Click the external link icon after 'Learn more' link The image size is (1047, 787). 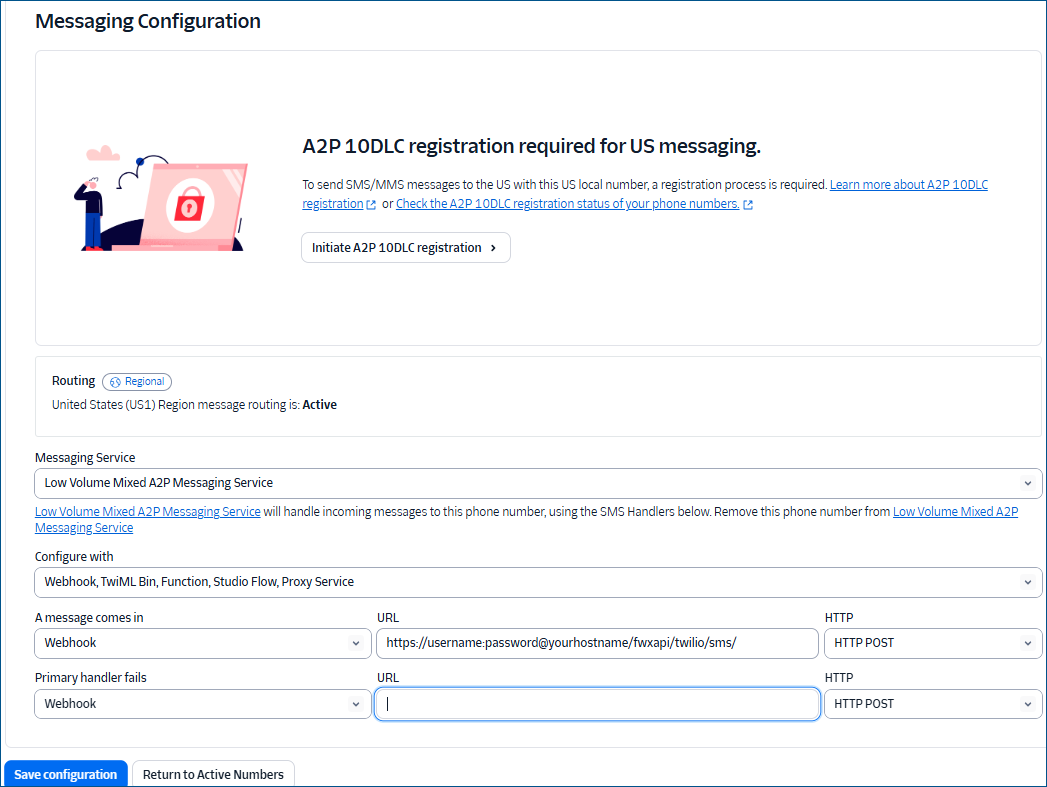click(x=371, y=204)
